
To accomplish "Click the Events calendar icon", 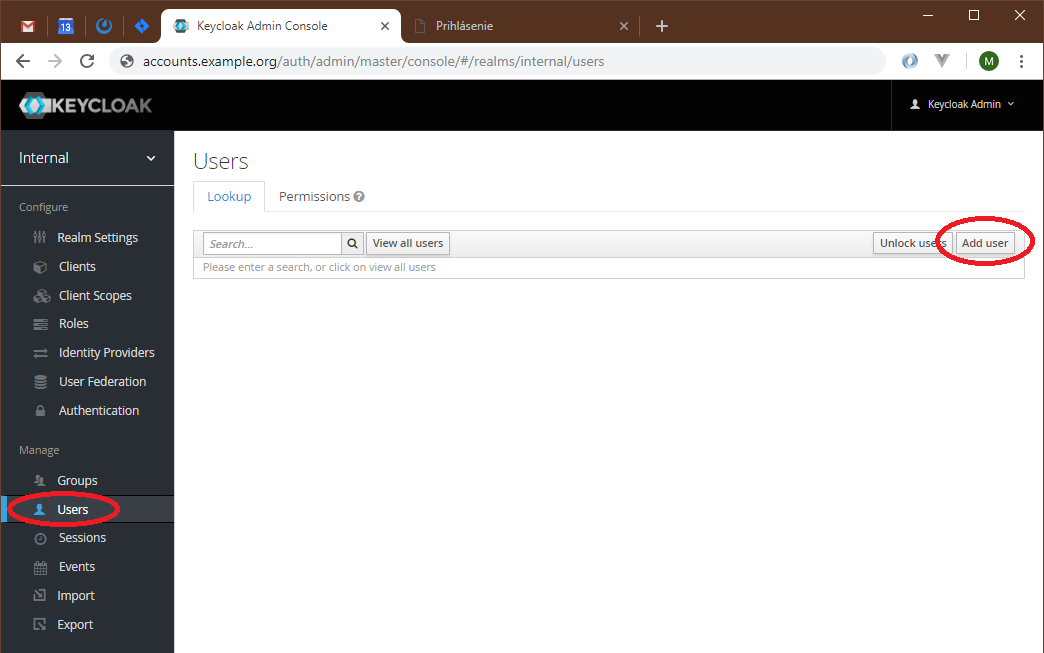I will tap(40, 567).
